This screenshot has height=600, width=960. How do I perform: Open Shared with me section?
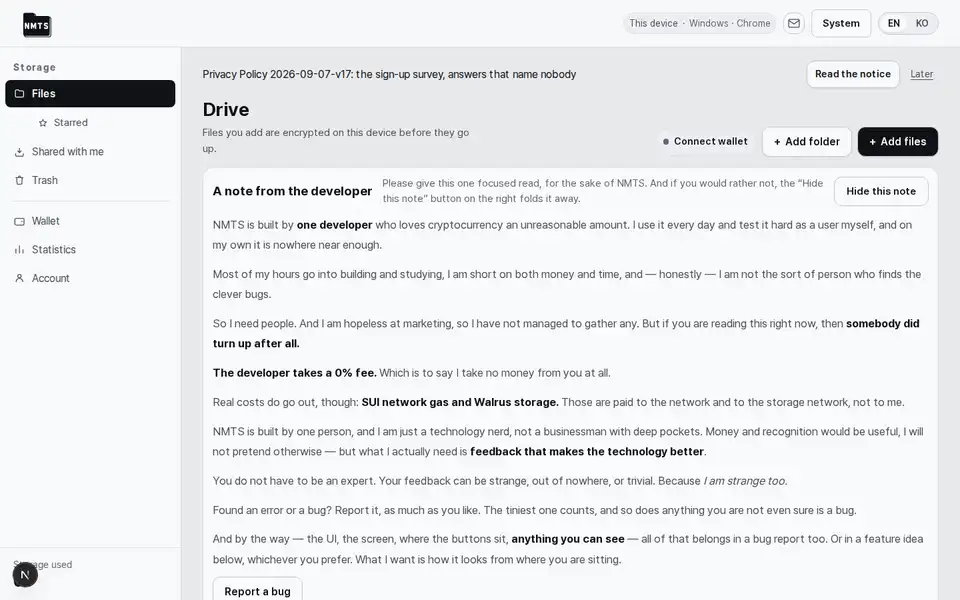(90, 152)
